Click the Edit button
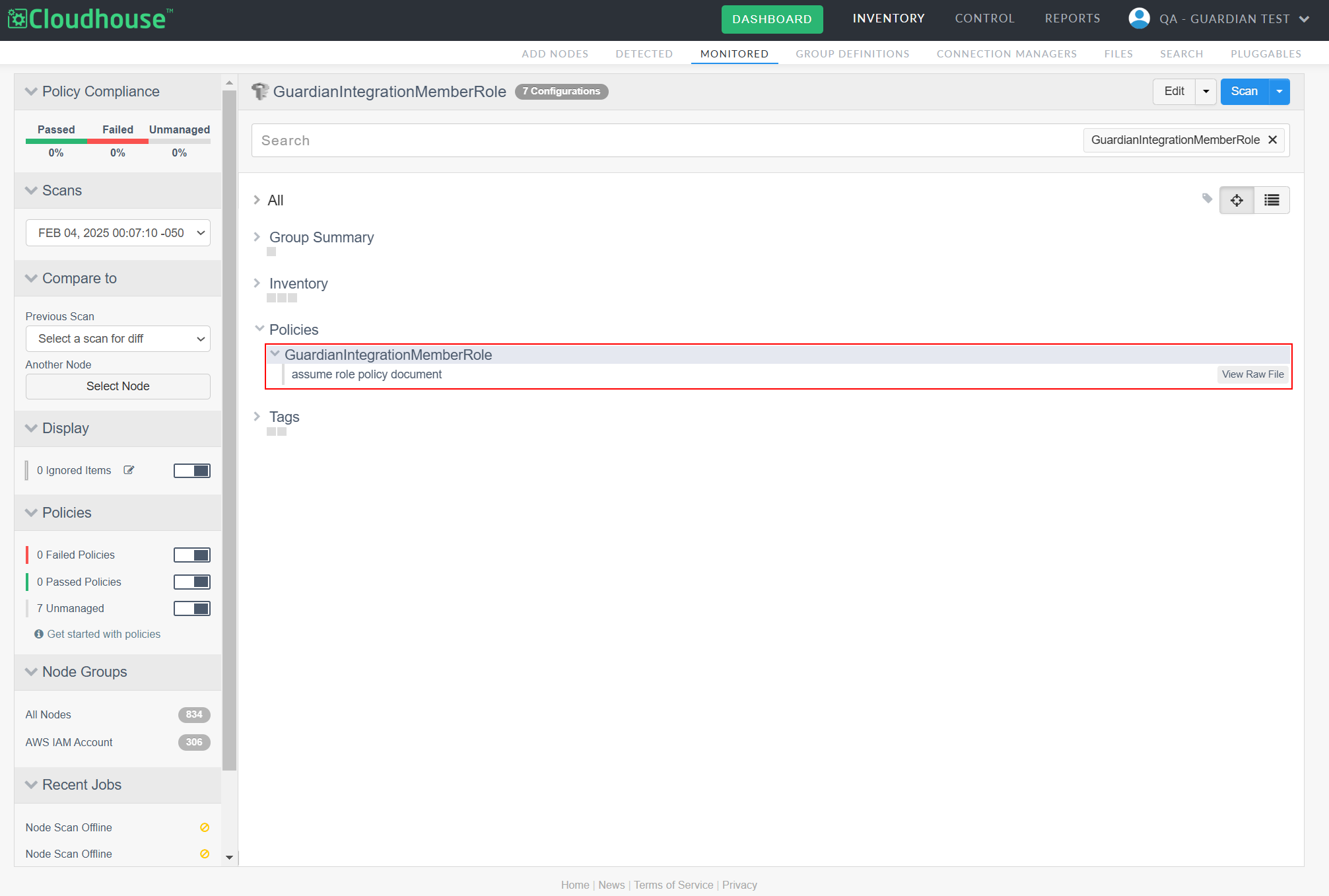Image resolution: width=1329 pixels, height=896 pixels. (1174, 91)
